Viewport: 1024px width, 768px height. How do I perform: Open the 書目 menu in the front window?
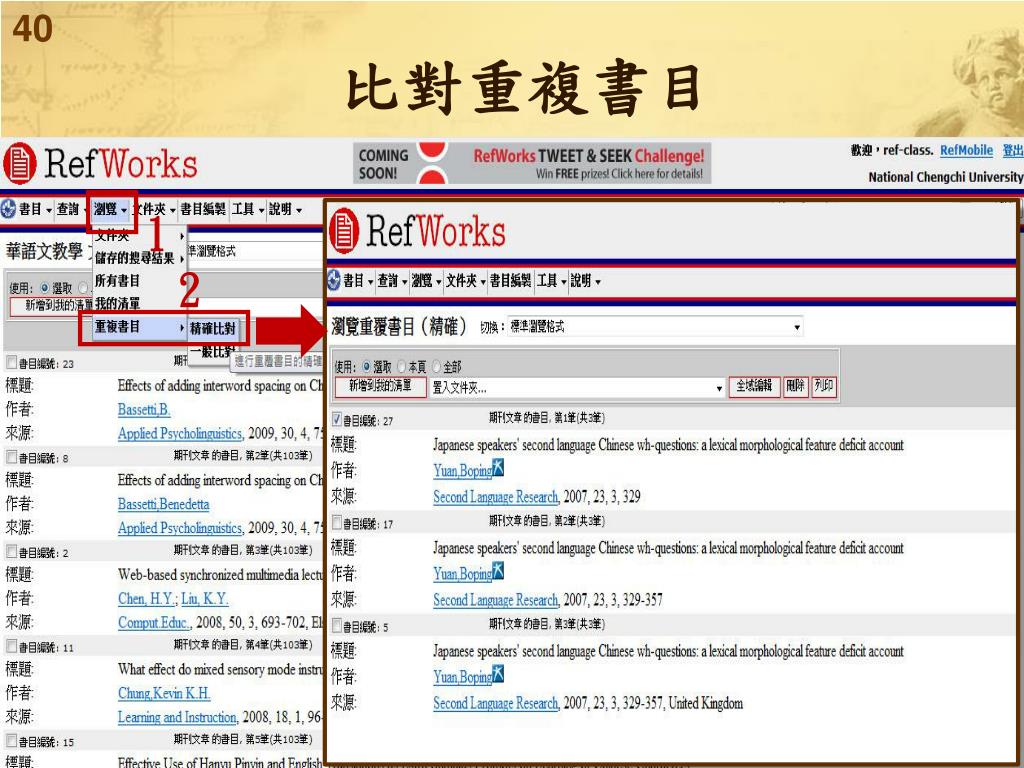click(358, 281)
